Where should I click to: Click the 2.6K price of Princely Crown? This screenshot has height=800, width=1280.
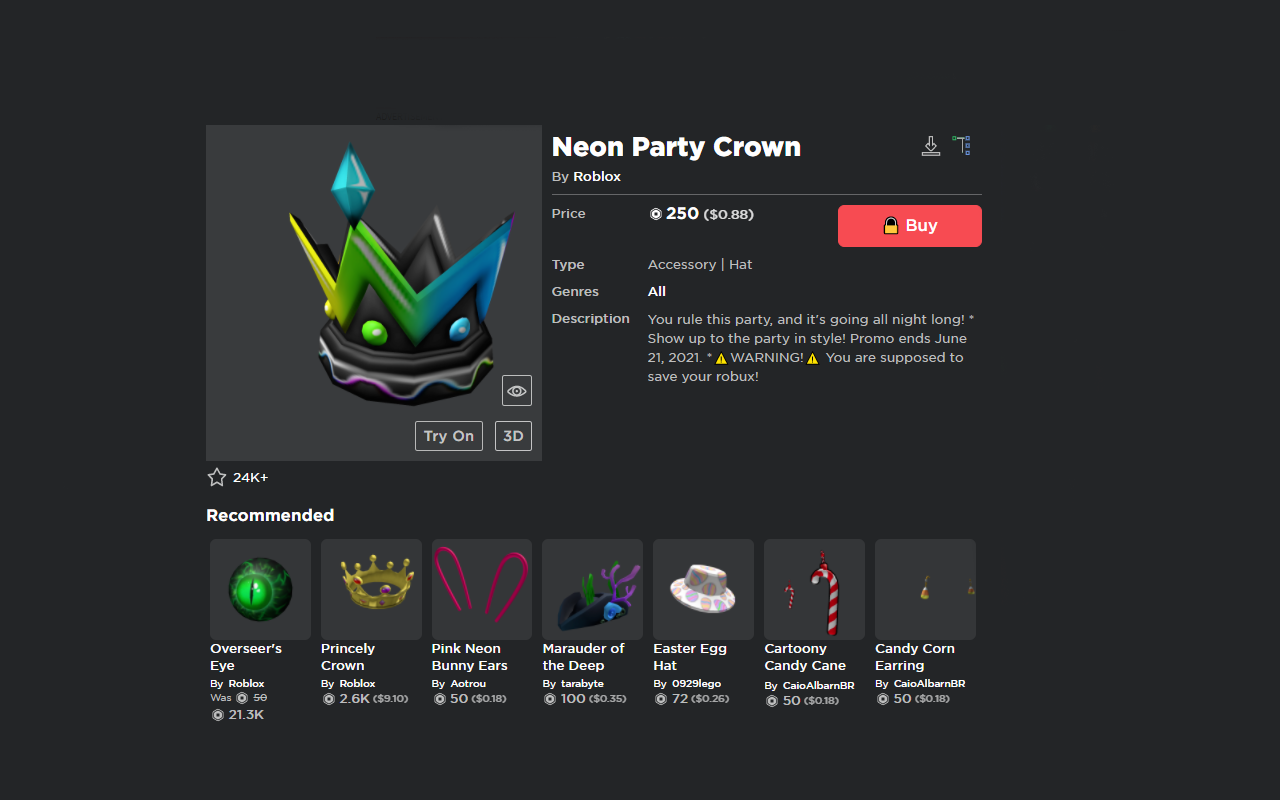pos(354,699)
